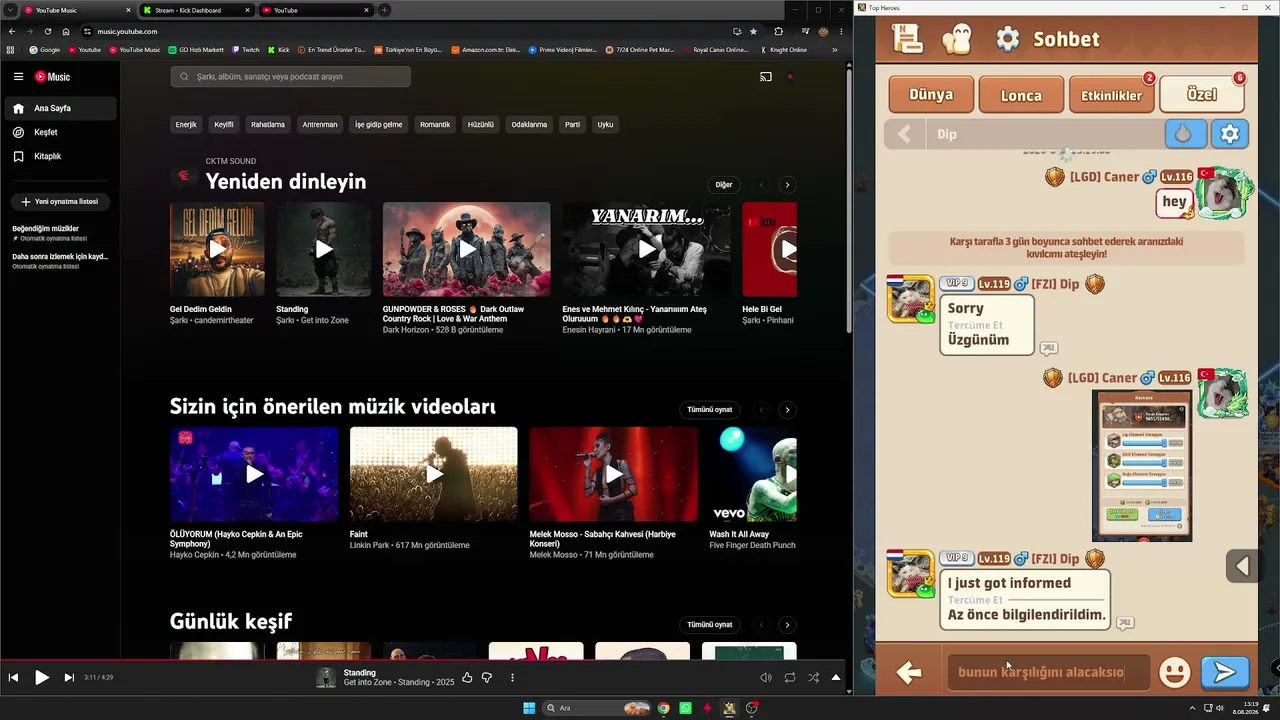Select the Antrenman mood chip

(320, 125)
